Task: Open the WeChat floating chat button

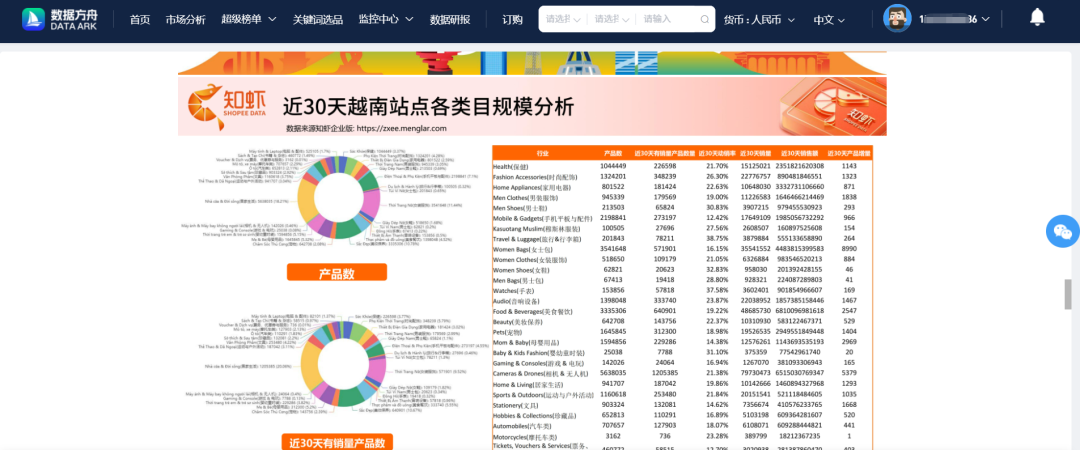Action: 1063,232
